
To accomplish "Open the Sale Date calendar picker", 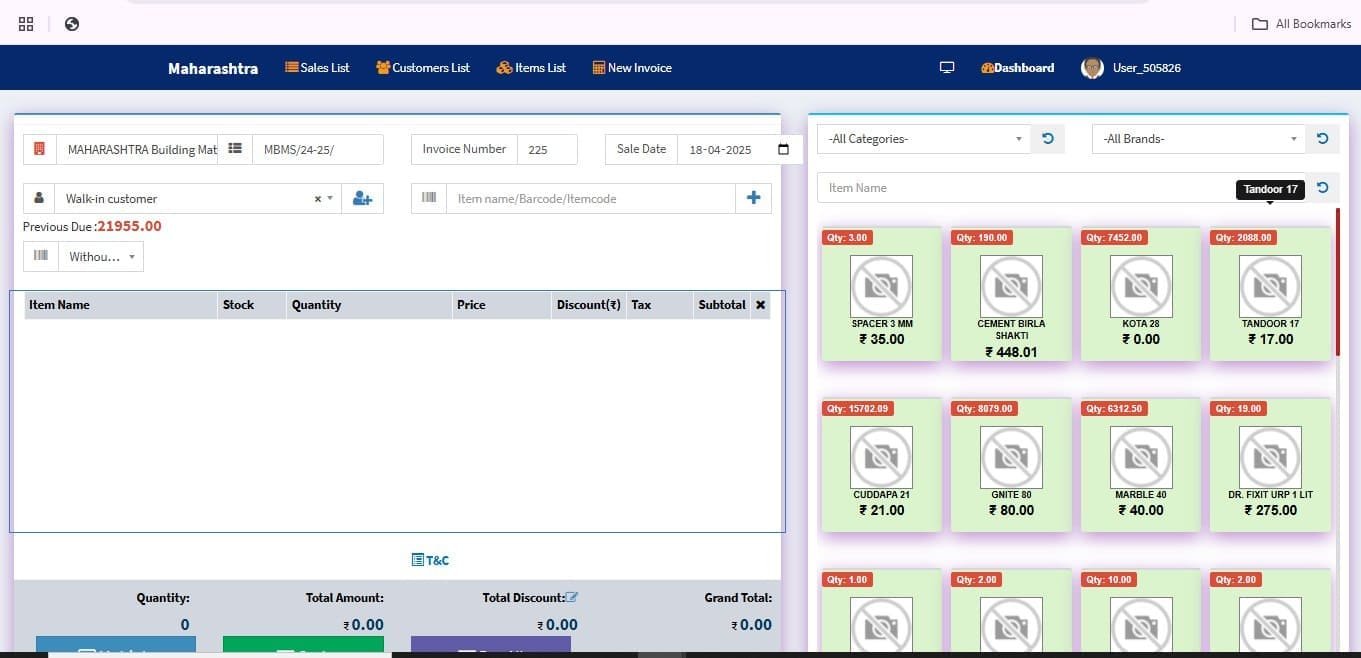I will coord(783,150).
